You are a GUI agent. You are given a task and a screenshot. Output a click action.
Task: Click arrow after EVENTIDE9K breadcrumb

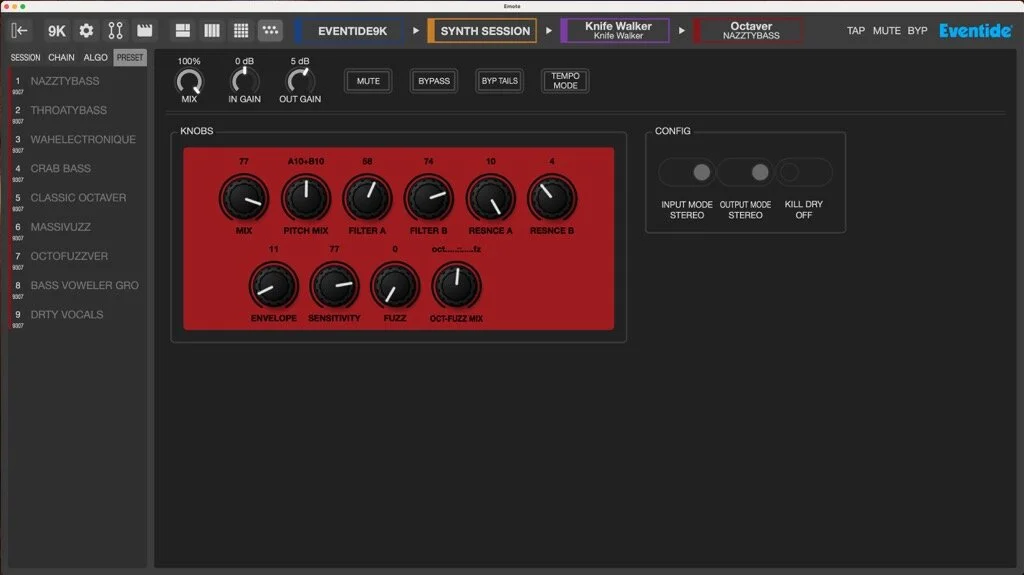click(x=416, y=31)
